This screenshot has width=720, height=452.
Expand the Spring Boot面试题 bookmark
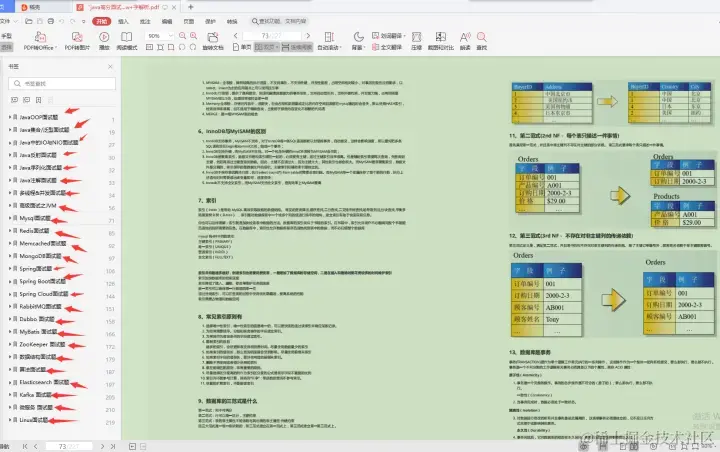(x=10, y=281)
